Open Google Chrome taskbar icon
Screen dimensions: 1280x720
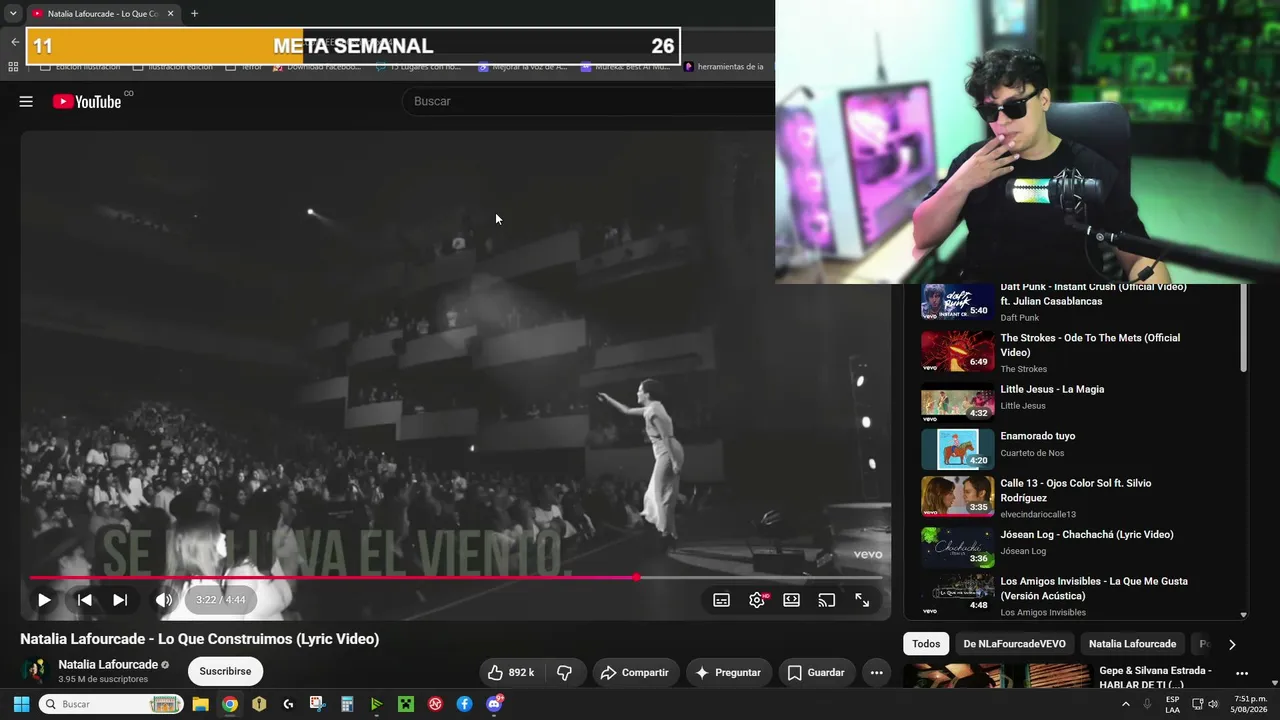pyautogui.click(x=230, y=704)
